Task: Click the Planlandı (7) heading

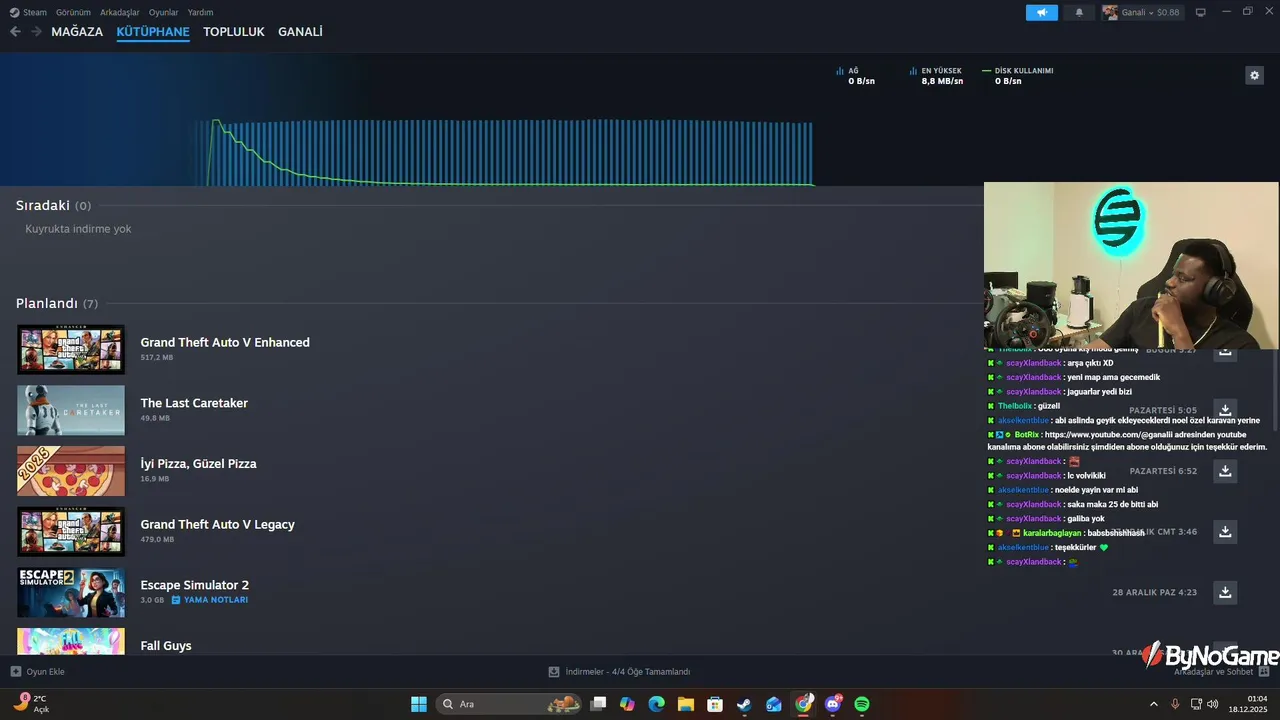Action: (57, 303)
